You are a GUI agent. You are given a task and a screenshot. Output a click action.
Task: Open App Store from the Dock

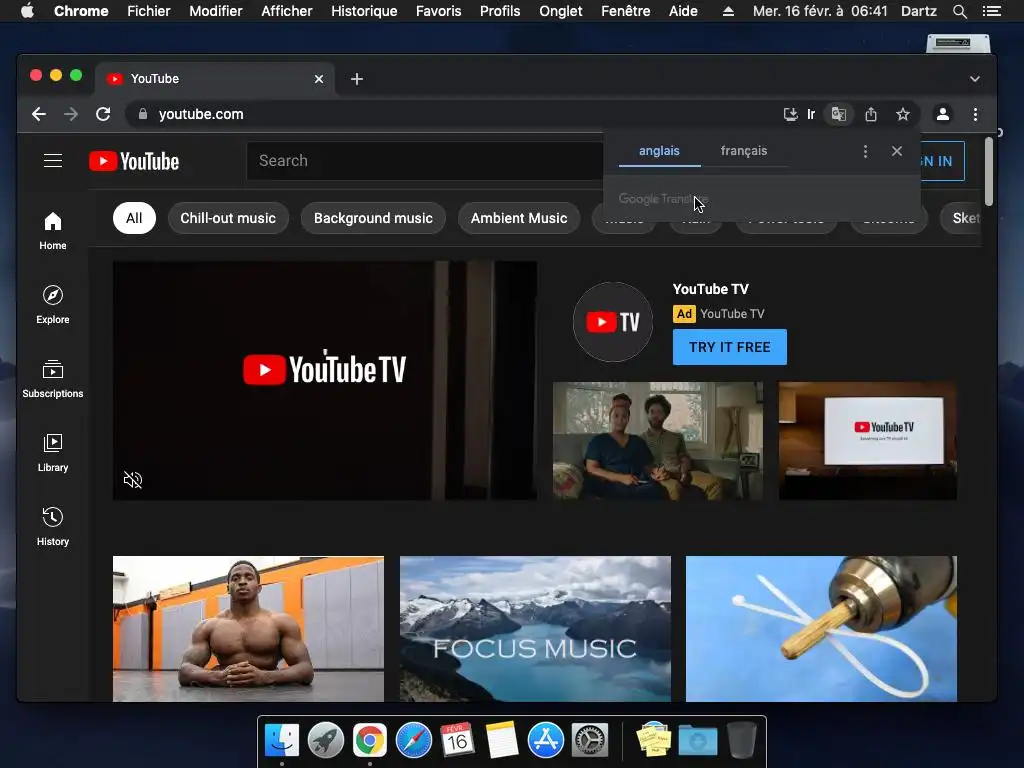coord(545,741)
